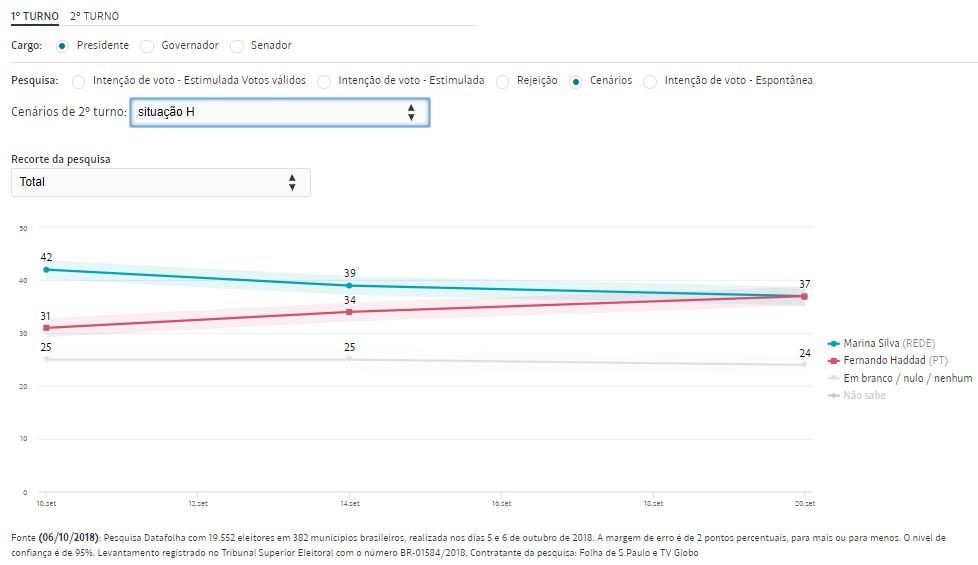Click the 37 data point at 20.set
This screenshot has width=978, height=565.
[x=804, y=296]
